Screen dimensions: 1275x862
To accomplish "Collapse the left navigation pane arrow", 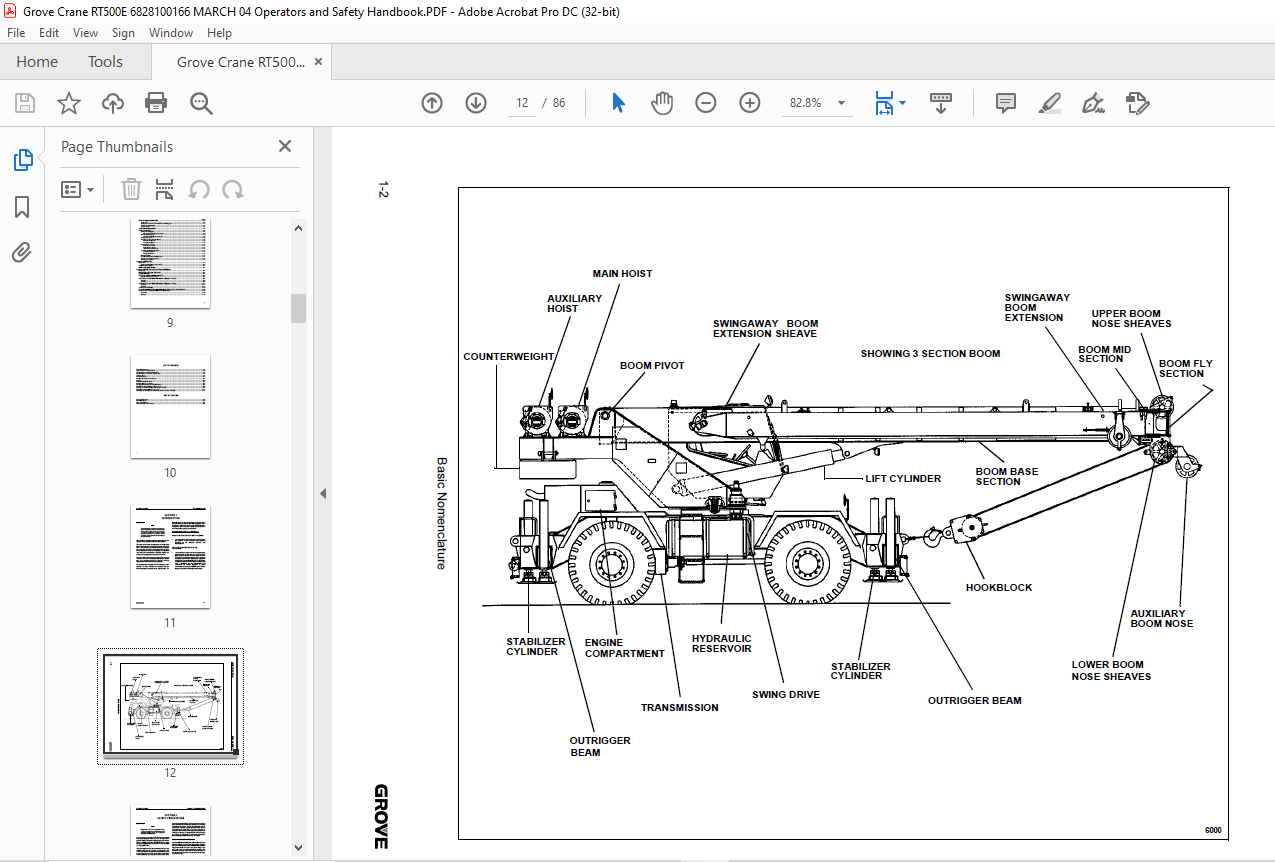I will coord(323,494).
